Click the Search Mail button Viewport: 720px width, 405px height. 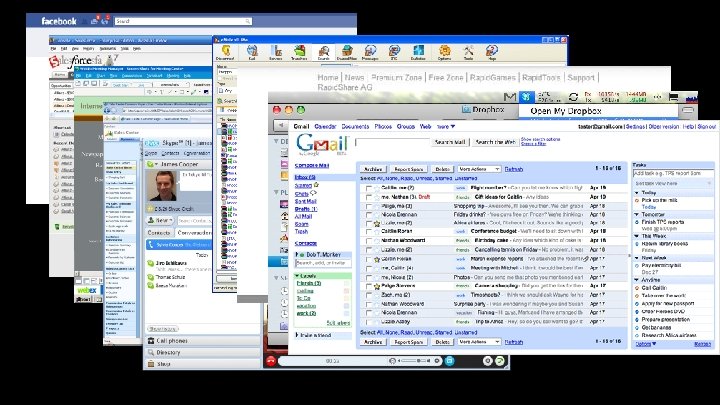point(450,142)
